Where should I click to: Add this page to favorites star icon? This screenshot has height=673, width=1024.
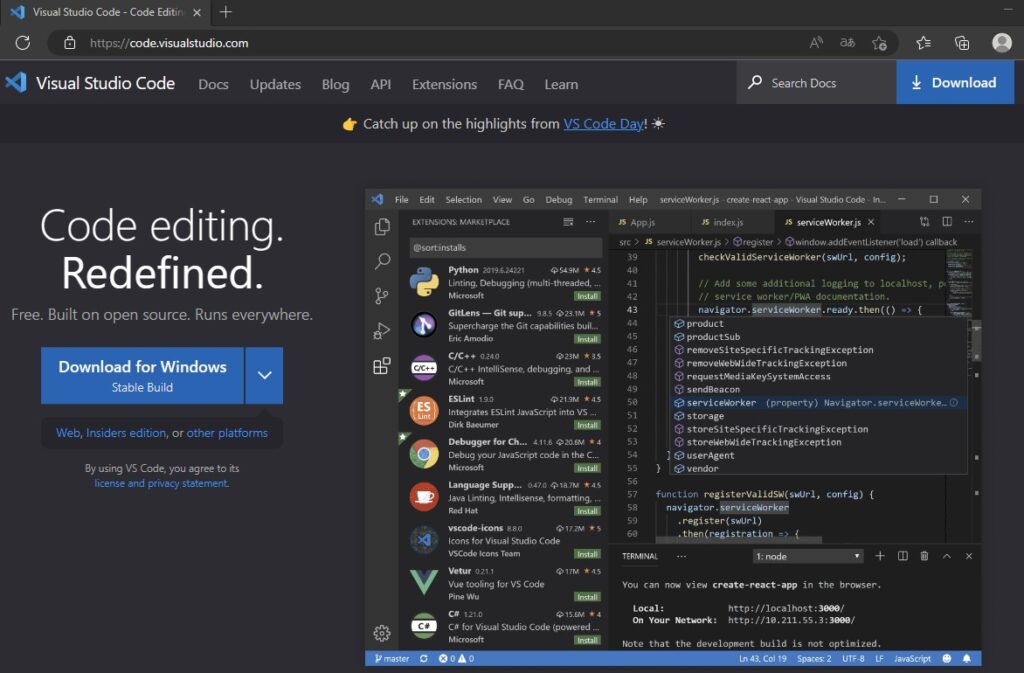coord(879,43)
